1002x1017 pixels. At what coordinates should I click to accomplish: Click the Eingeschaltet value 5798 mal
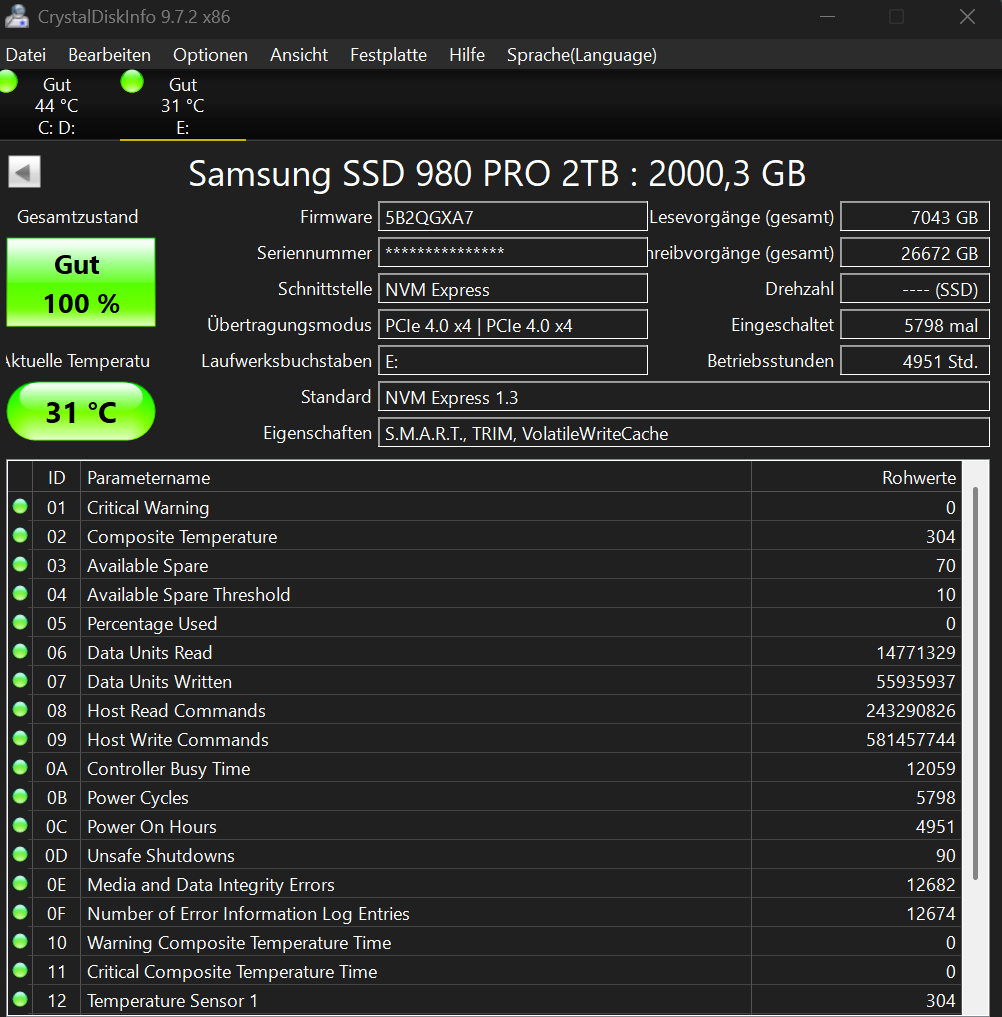coord(915,325)
